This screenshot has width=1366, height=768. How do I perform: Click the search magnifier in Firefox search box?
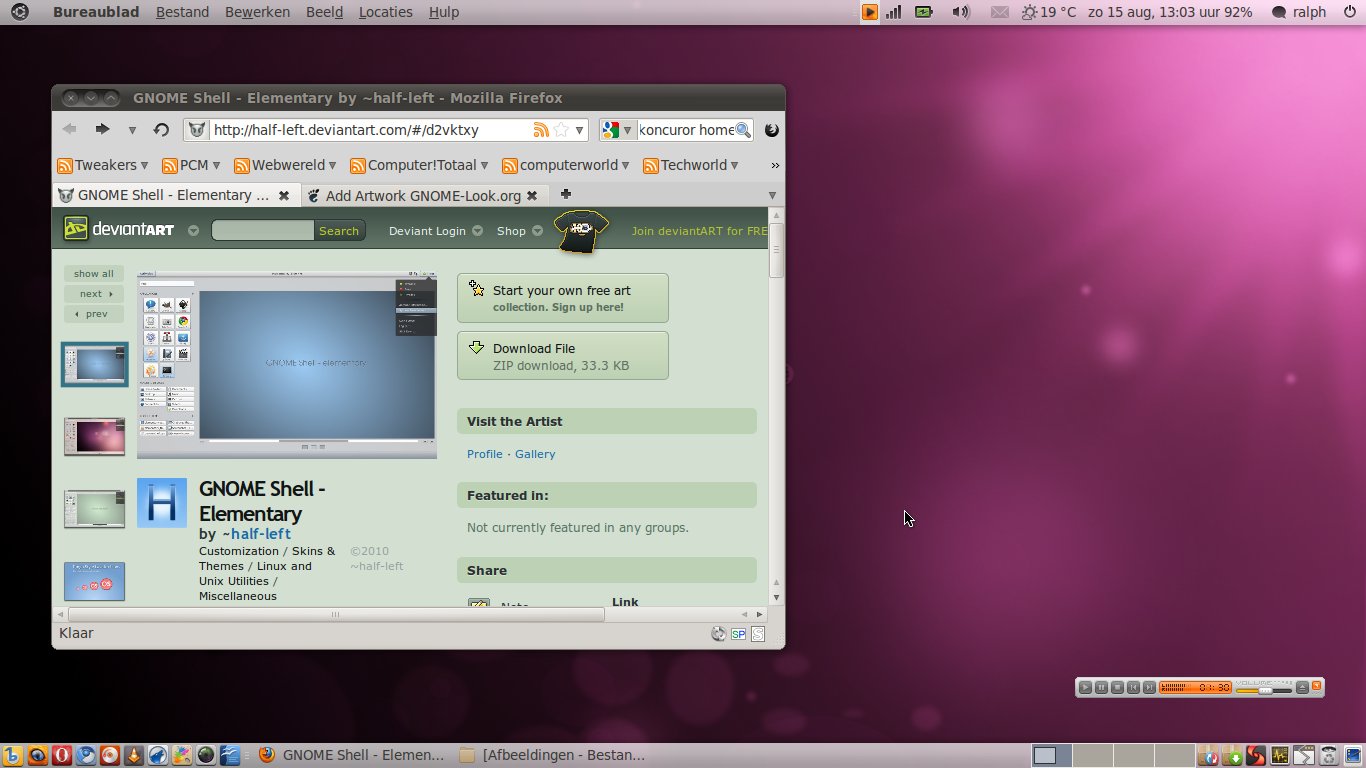click(743, 130)
